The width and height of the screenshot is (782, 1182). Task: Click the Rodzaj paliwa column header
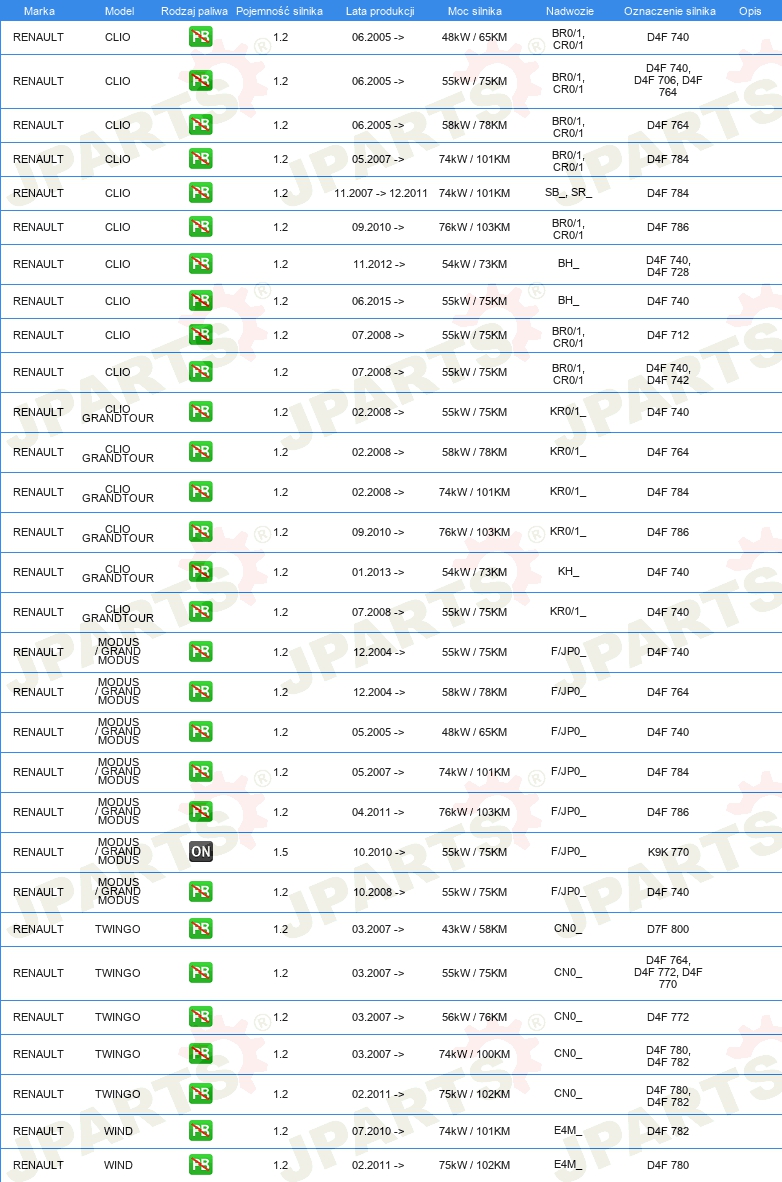tap(195, 11)
